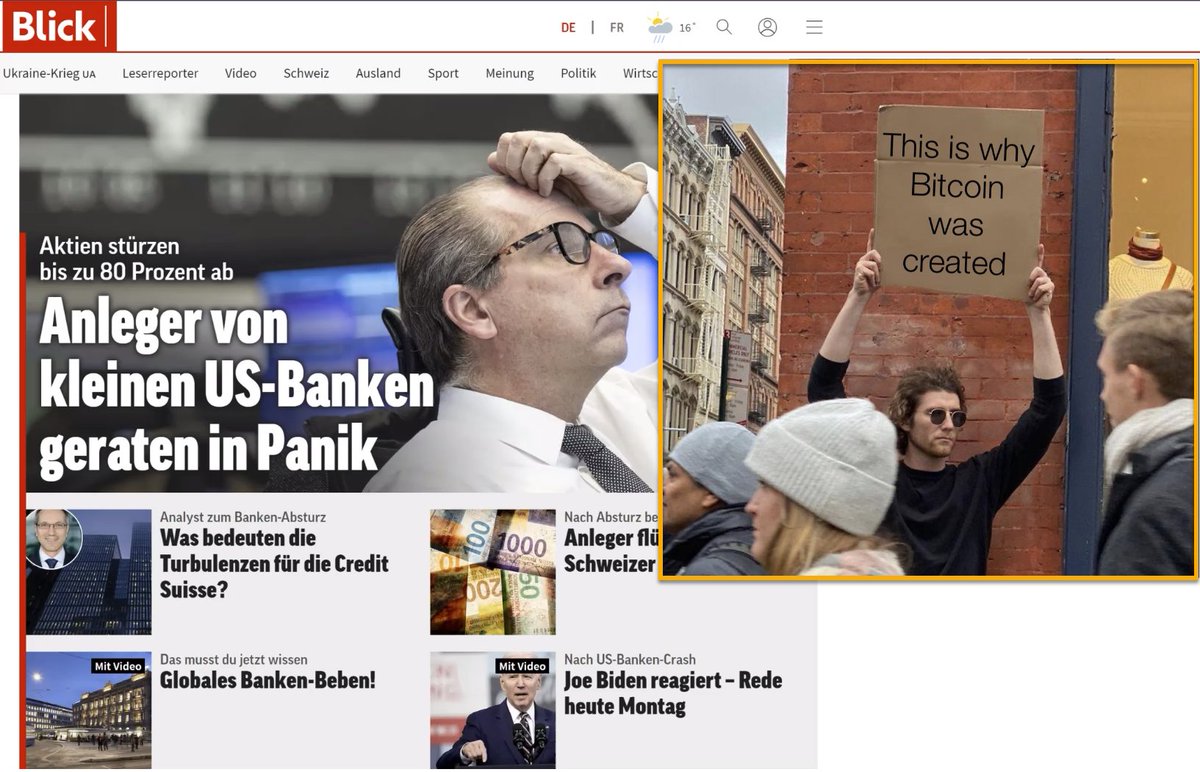Open the Ausland section

point(378,73)
